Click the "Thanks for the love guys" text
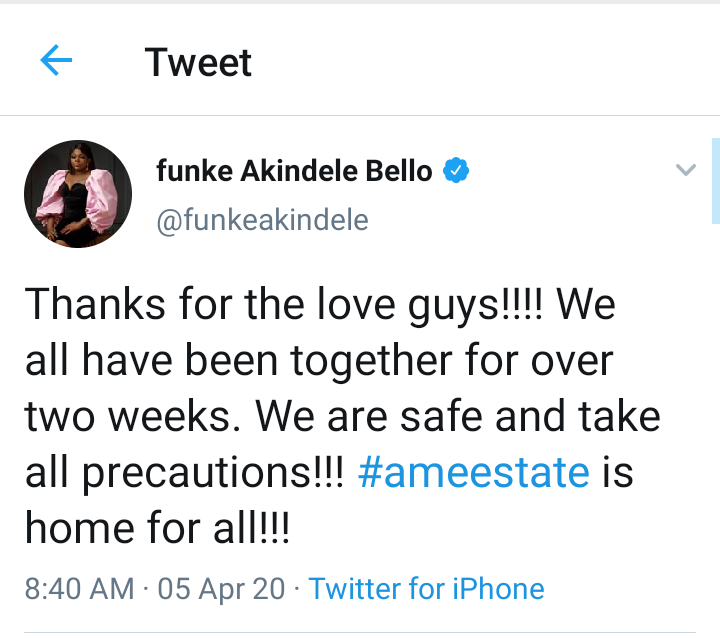This screenshot has height=638, width=720. coord(262,305)
